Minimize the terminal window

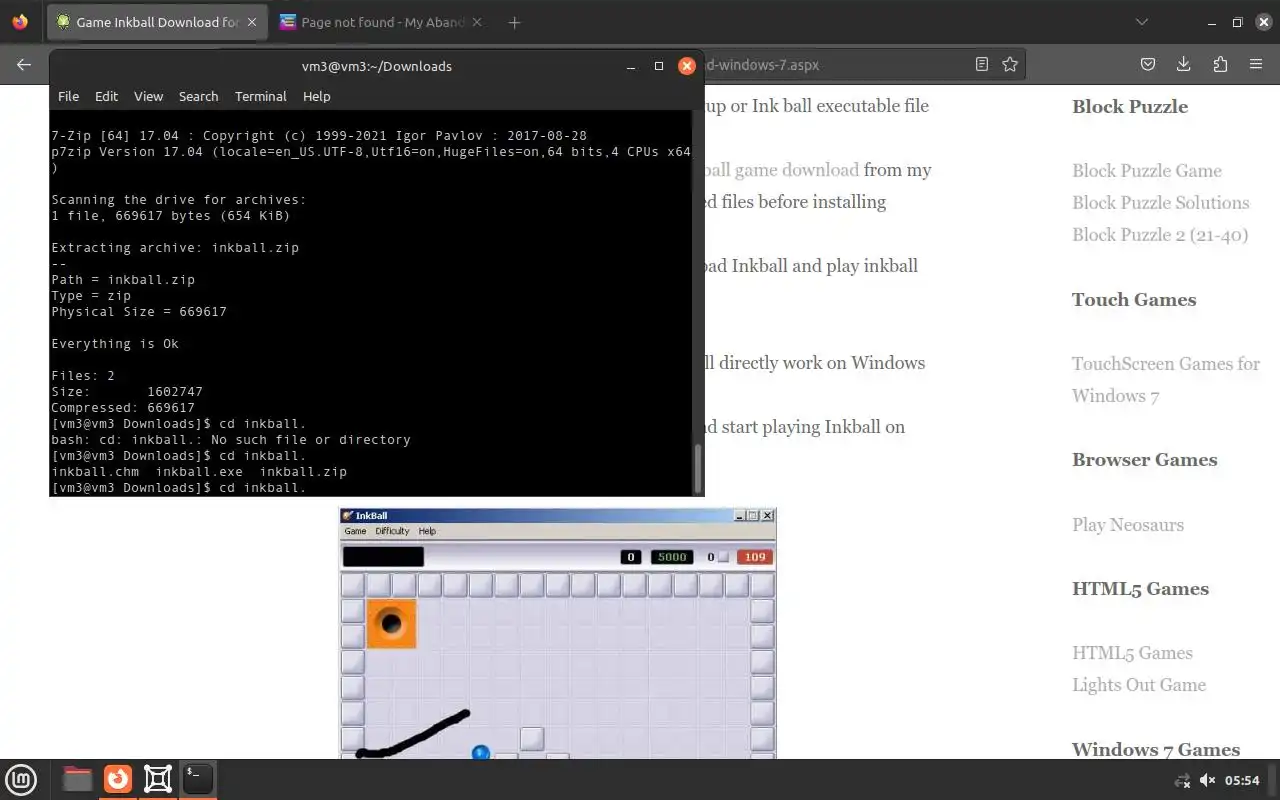tap(631, 66)
